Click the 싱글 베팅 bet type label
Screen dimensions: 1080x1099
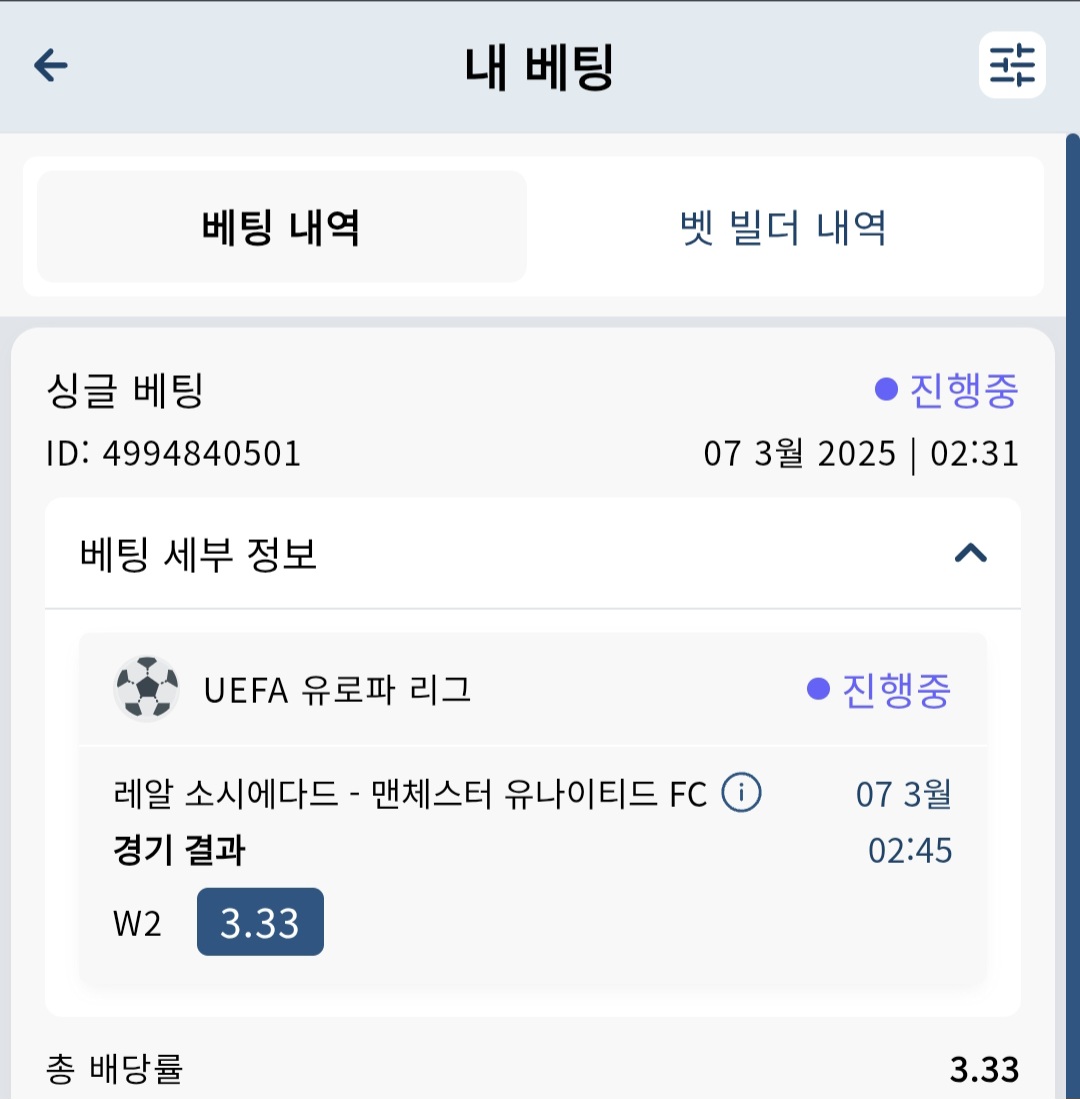[125, 390]
